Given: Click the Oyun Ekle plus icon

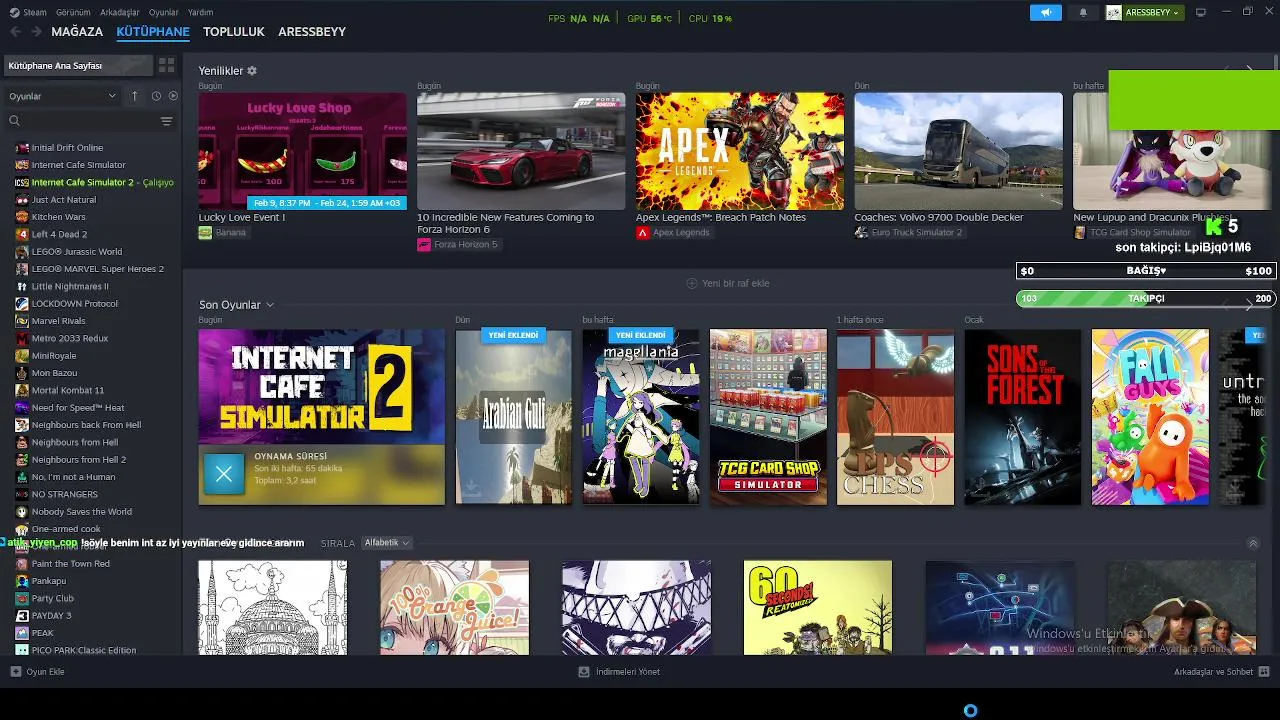Looking at the screenshot, I should 15,672.
